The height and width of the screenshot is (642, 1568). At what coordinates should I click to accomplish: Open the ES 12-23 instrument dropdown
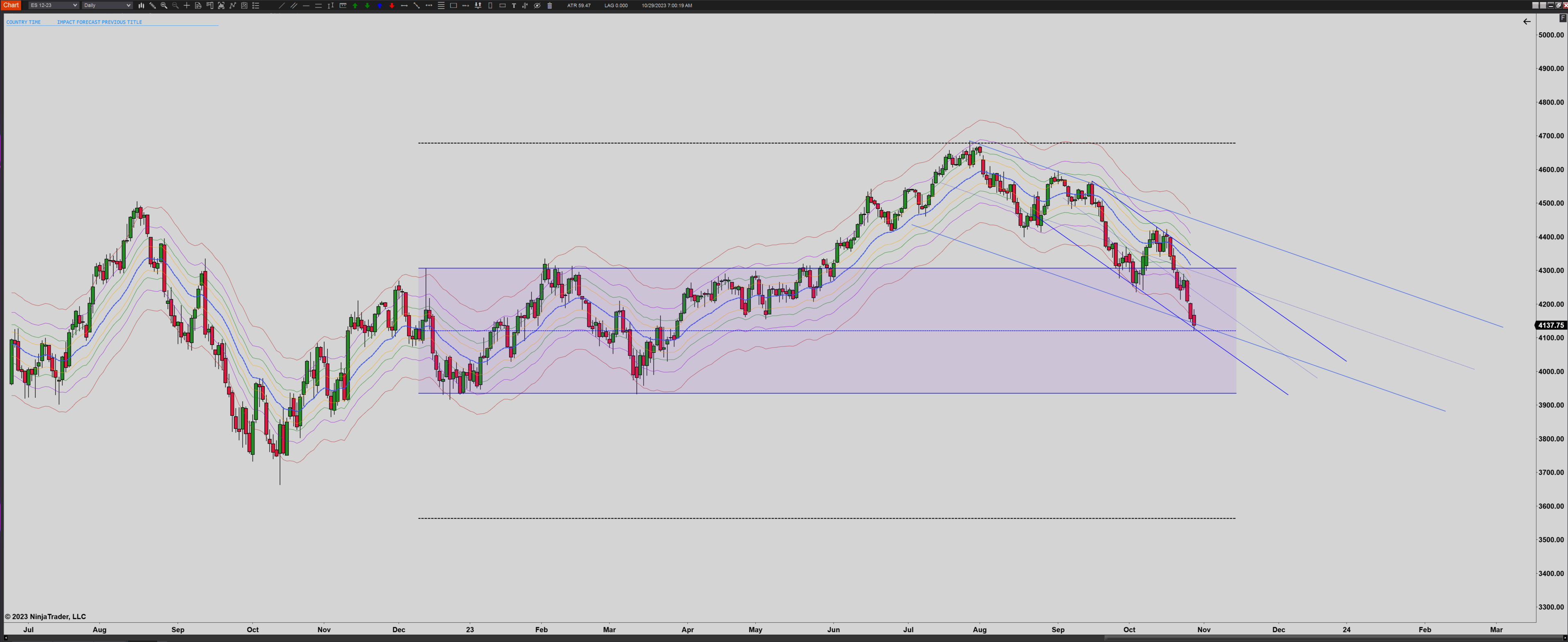coord(54,5)
